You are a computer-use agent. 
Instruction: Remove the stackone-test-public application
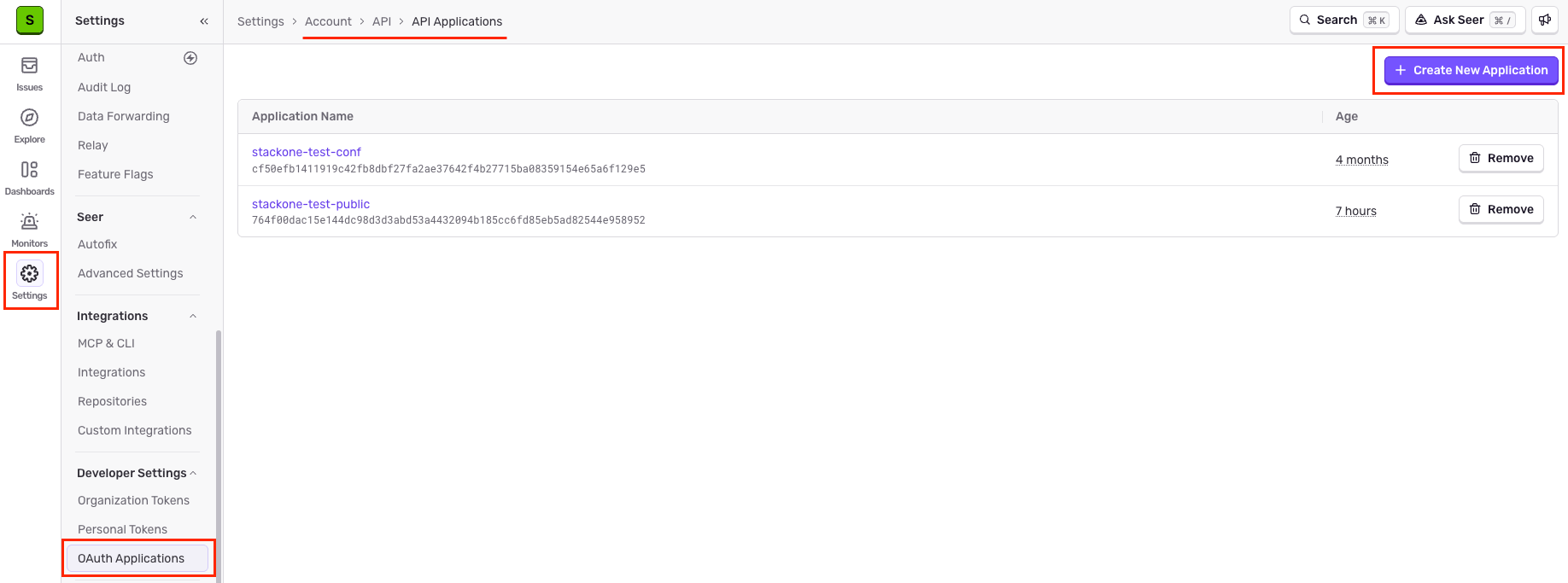(x=1501, y=209)
